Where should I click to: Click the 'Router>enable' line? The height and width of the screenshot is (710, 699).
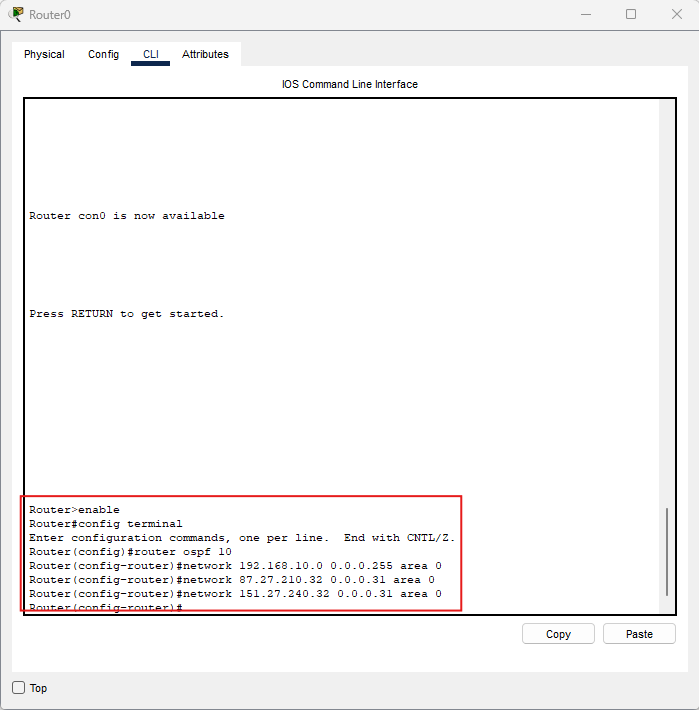tap(74, 510)
